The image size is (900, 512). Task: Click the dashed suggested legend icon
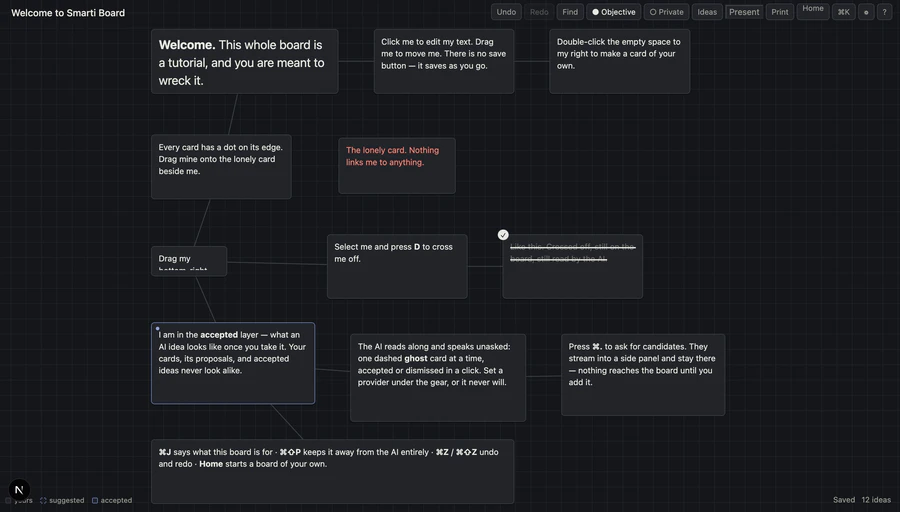(43, 501)
